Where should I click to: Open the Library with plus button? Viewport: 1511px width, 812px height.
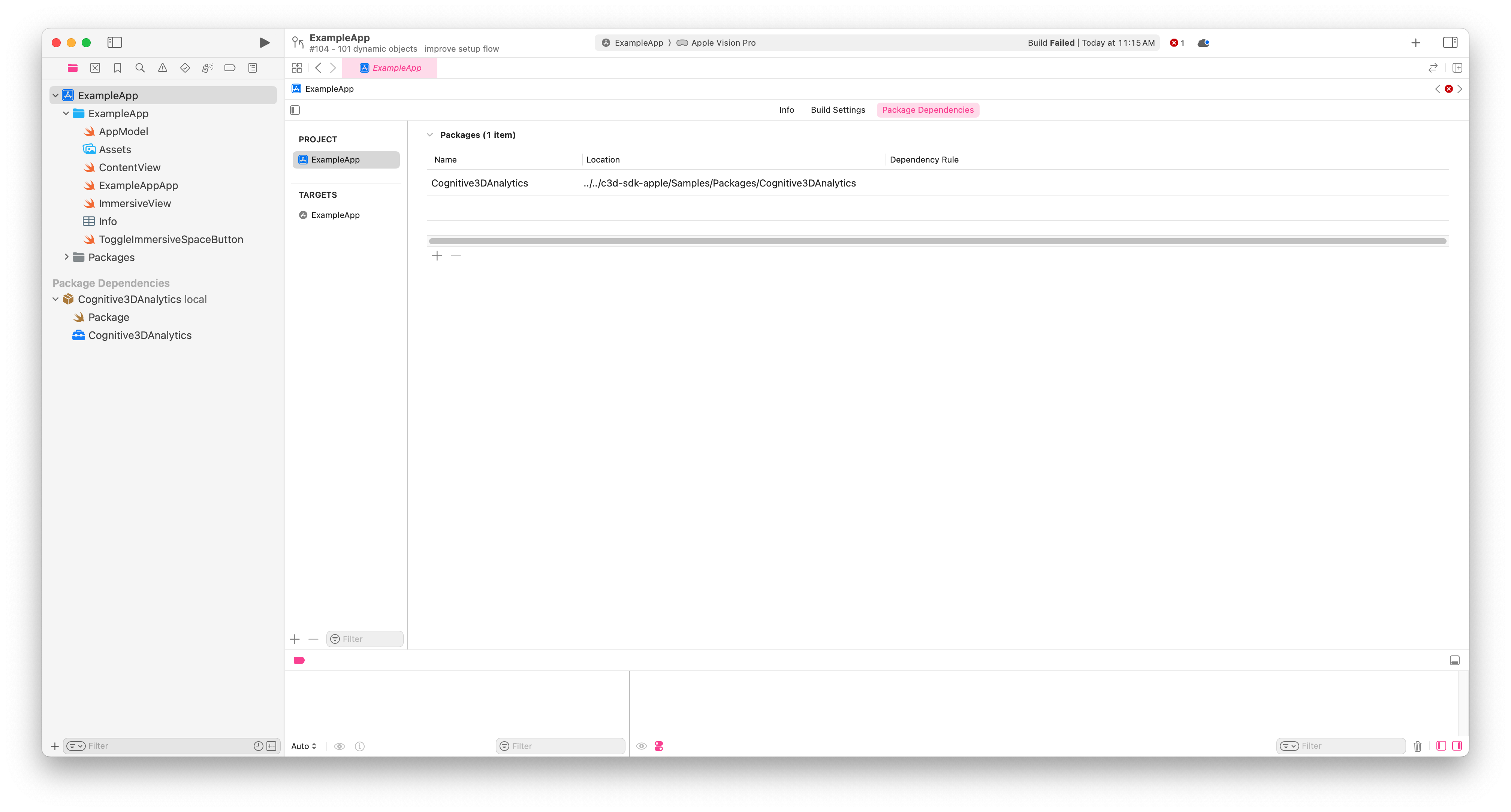[1415, 43]
